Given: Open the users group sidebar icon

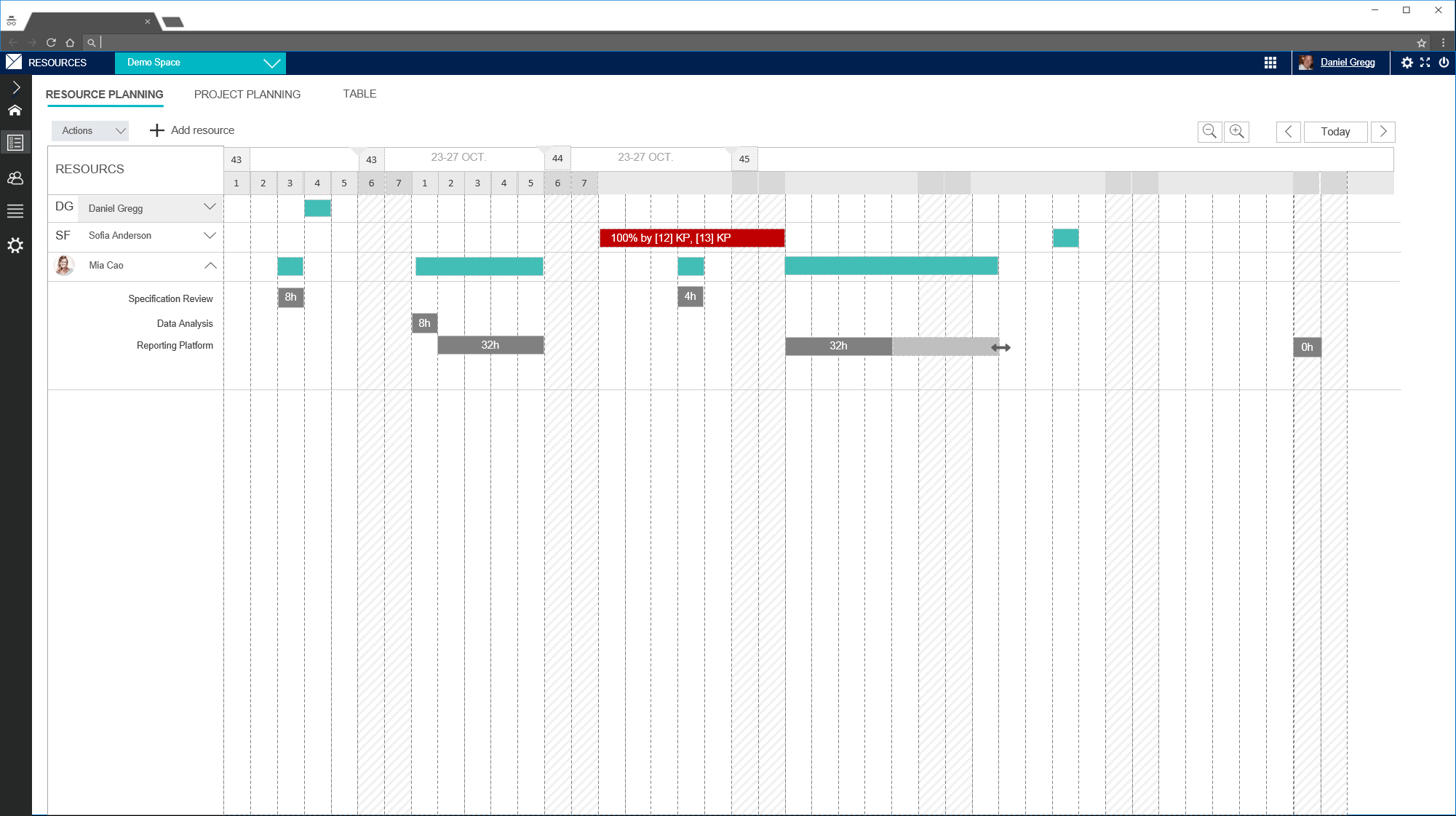Looking at the screenshot, I should click(x=15, y=178).
